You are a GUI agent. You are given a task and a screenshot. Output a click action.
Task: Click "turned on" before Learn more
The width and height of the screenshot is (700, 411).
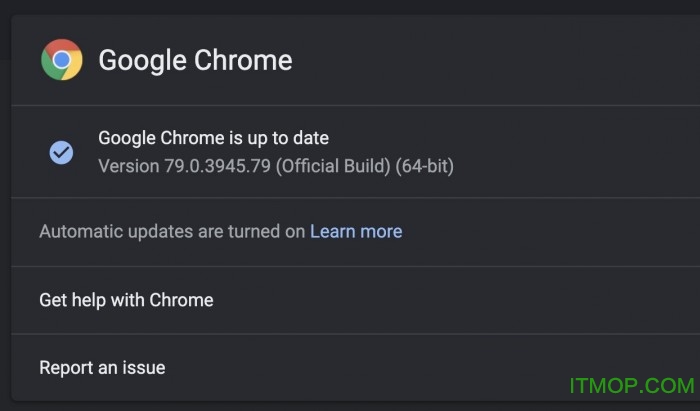tap(269, 232)
